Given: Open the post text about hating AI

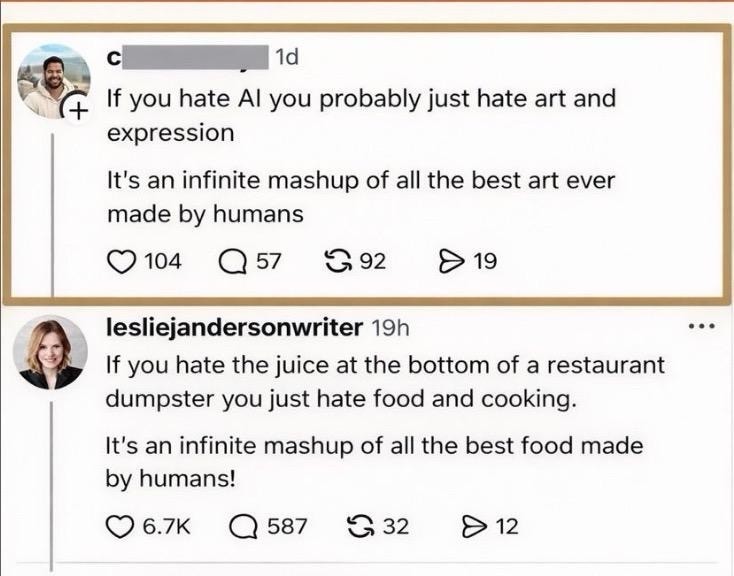Looking at the screenshot, I should coord(360,115).
